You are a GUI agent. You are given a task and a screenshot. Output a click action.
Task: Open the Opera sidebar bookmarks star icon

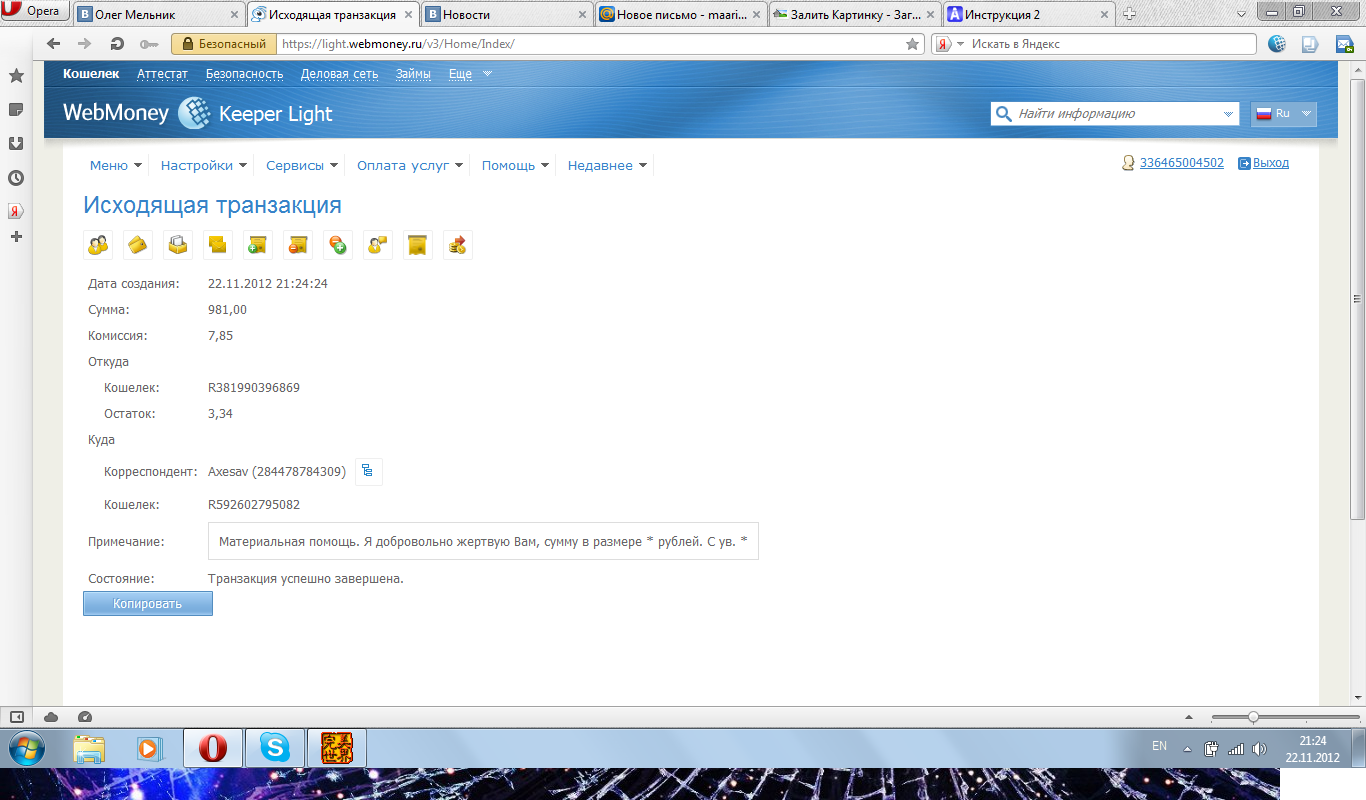tap(16, 76)
